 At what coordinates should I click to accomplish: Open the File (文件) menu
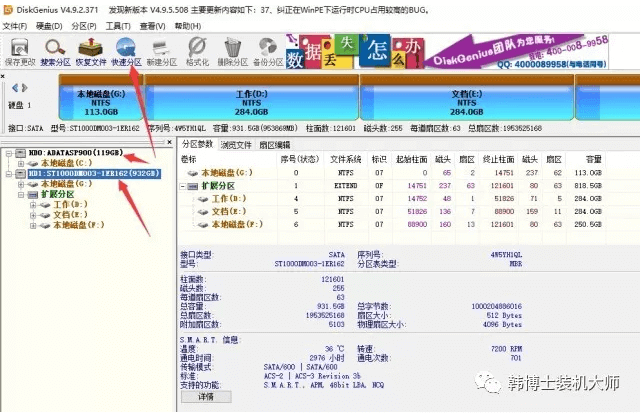coord(15,26)
